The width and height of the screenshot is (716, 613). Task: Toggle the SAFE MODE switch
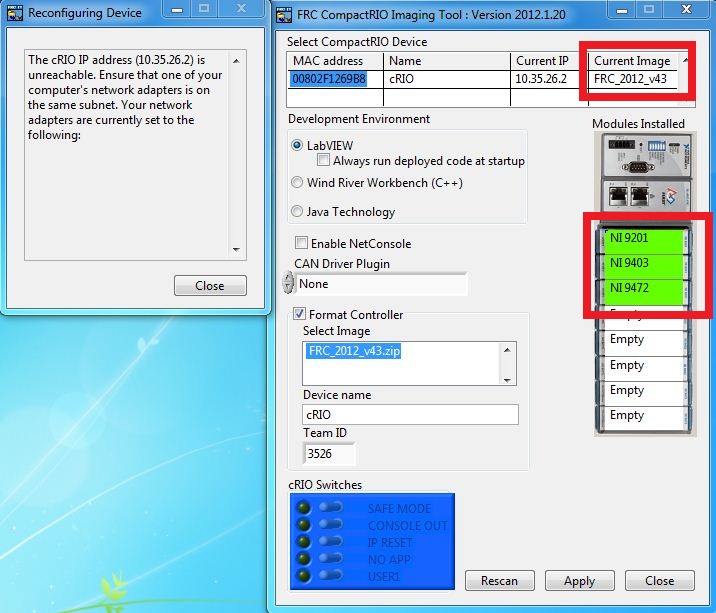pyautogui.click(x=331, y=507)
